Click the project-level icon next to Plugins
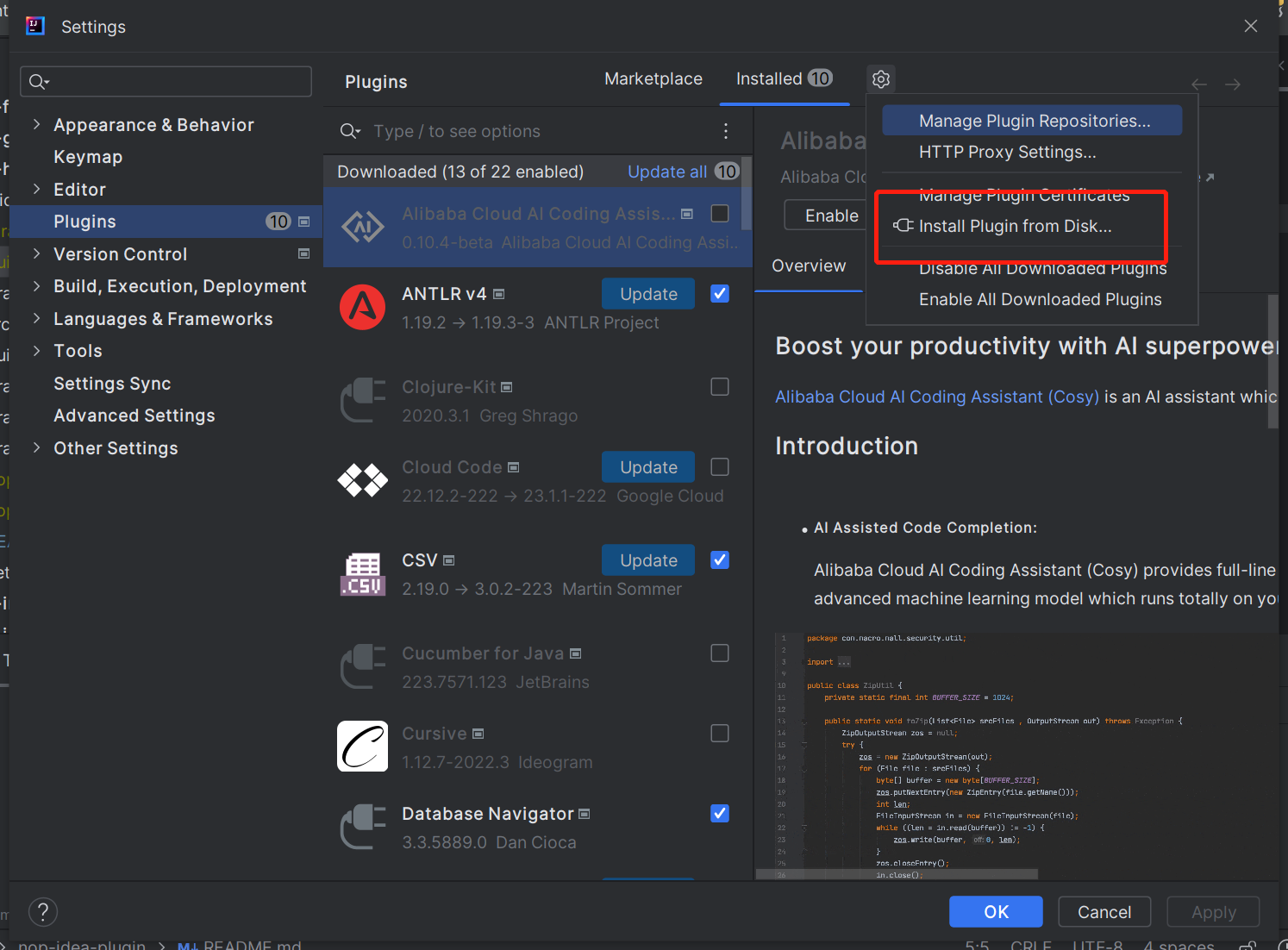This screenshot has width=1288, height=950. pyautogui.click(x=303, y=222)
